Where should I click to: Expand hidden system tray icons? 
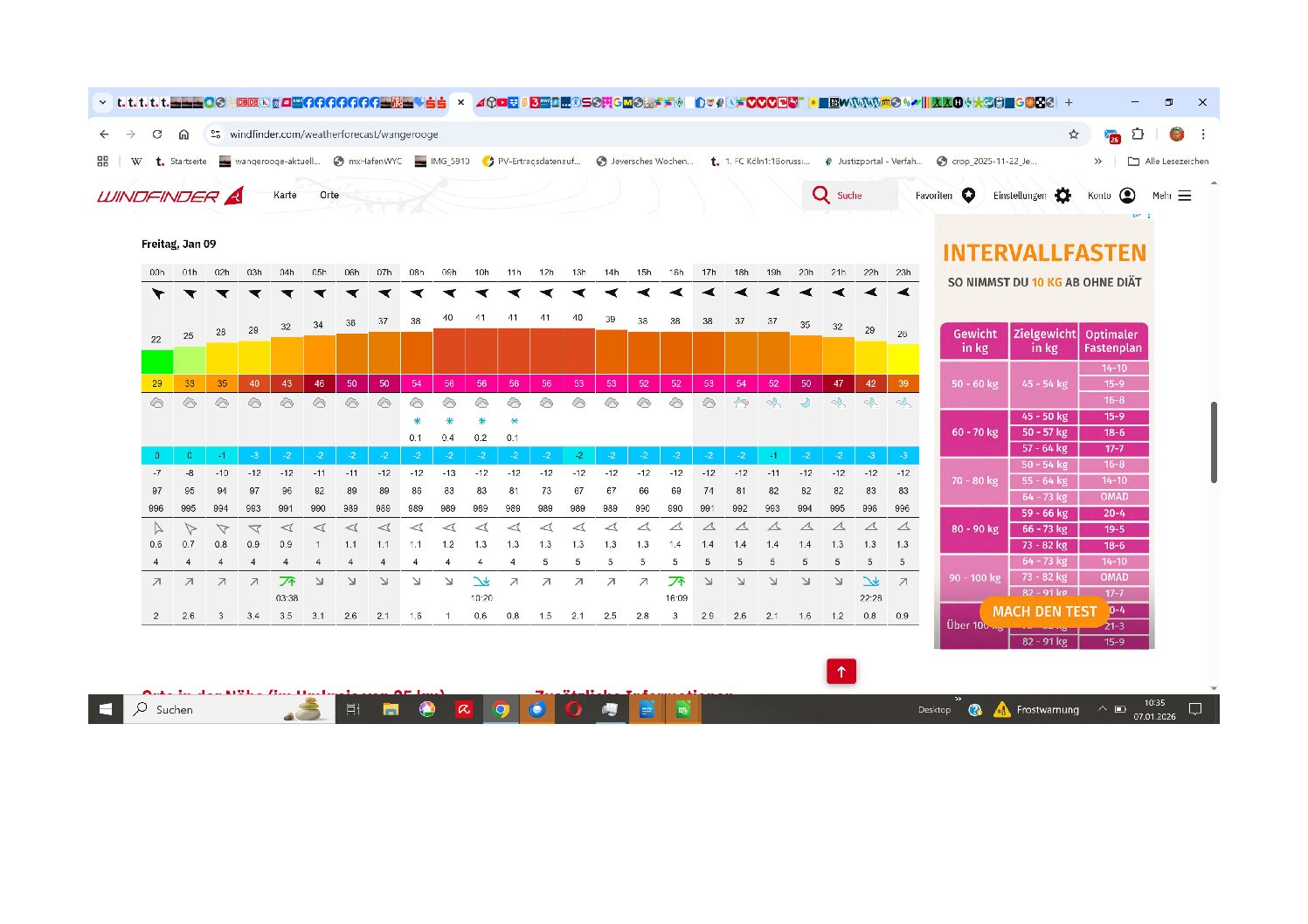[1102, 709]
